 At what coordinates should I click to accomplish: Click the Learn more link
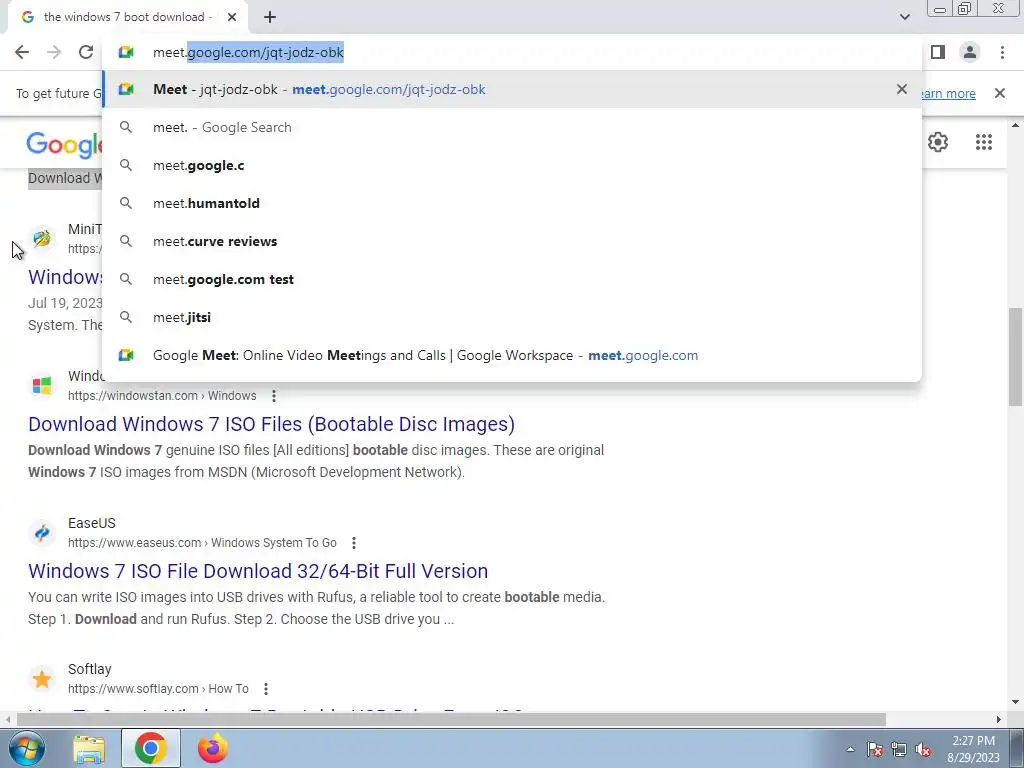949,93
